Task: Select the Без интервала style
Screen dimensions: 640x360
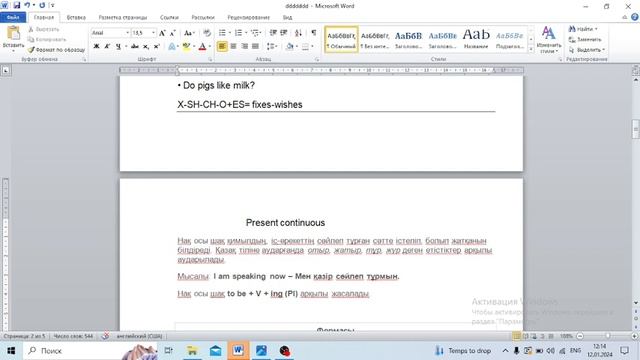Action: pyautogui.click(x=375, y=40)
